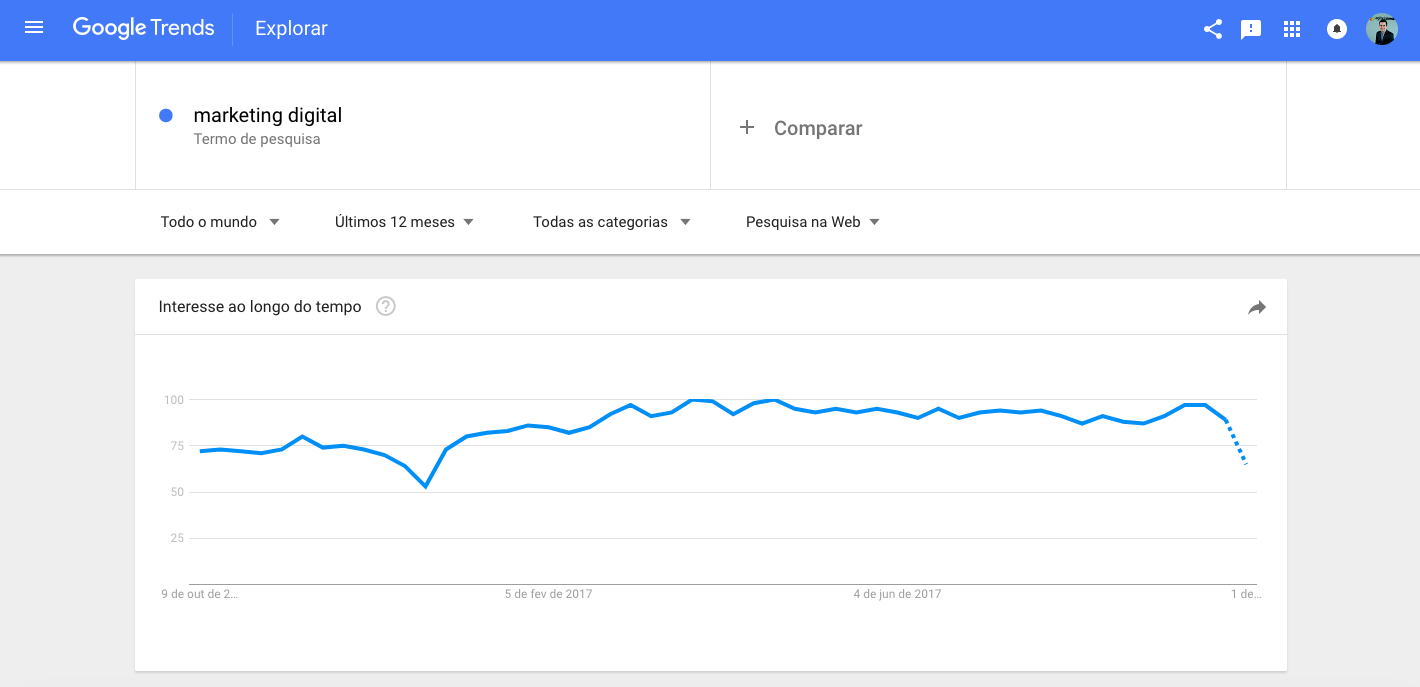The height and width of the screenshot is (687, 1420).
Task: Click the plus icon to compare
Action: [746, 128]
